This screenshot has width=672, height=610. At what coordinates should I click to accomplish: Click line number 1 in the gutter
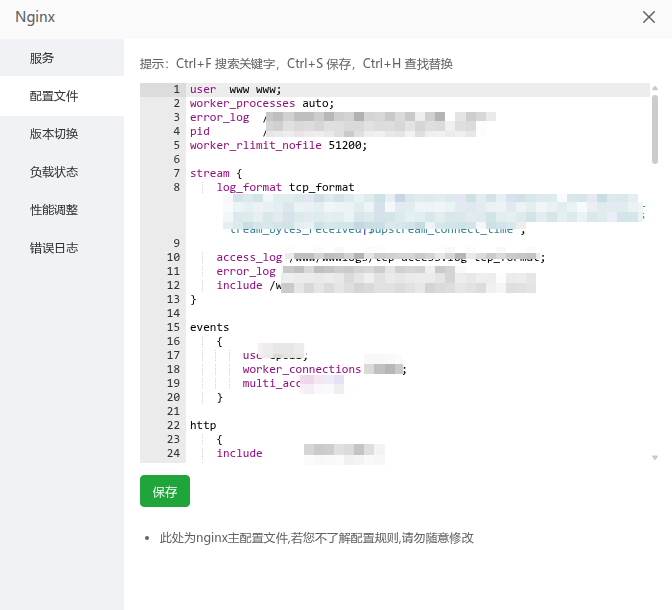[x=176, y=90]
